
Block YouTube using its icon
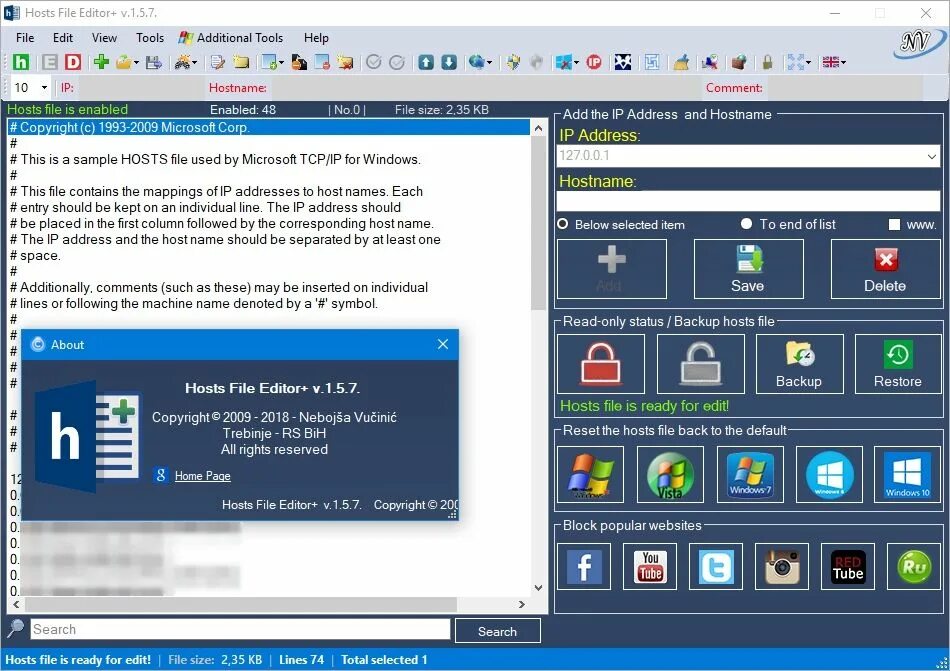tap(650, 566)
